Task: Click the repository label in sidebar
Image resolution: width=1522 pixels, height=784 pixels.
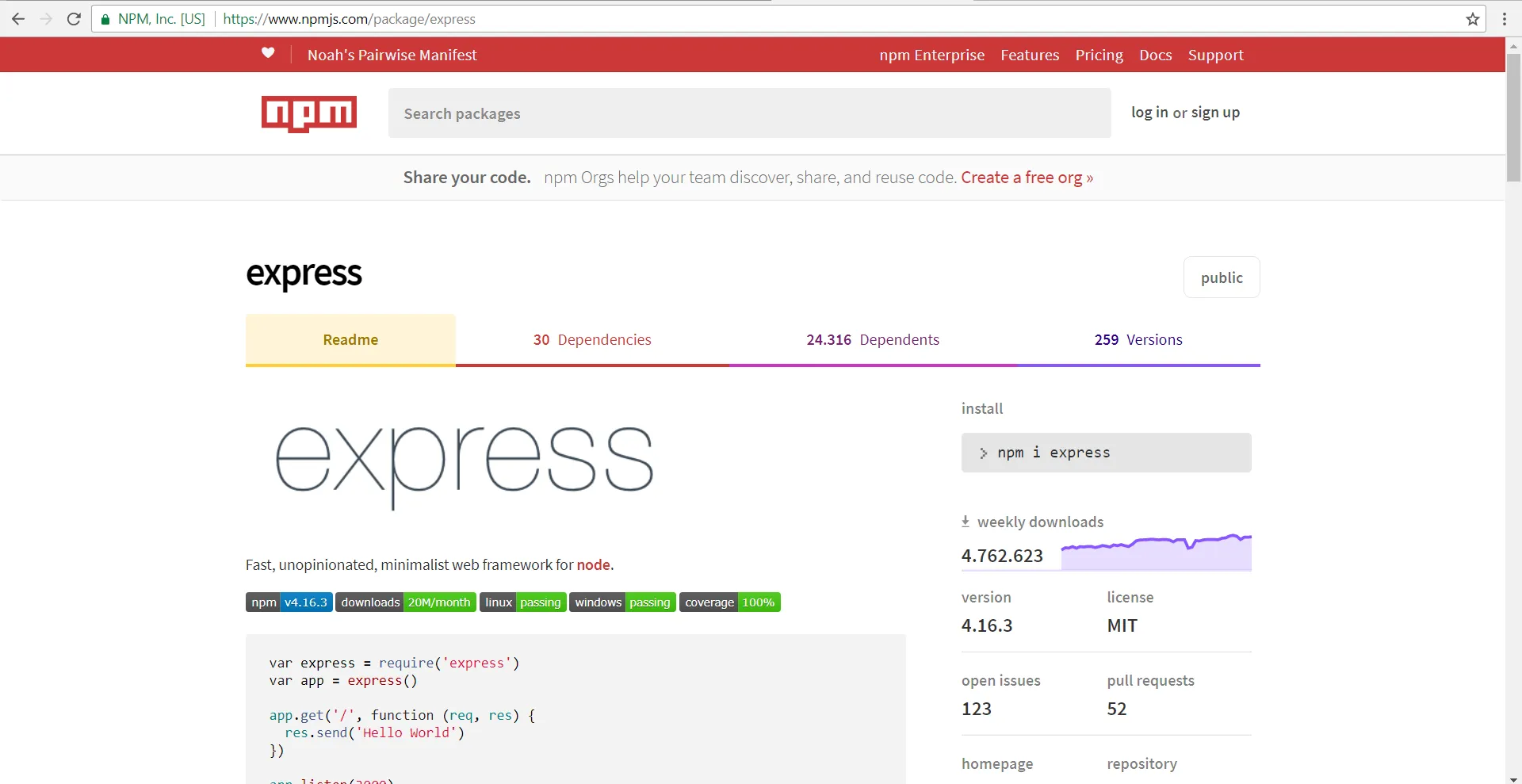Action: pos(1142,763)
